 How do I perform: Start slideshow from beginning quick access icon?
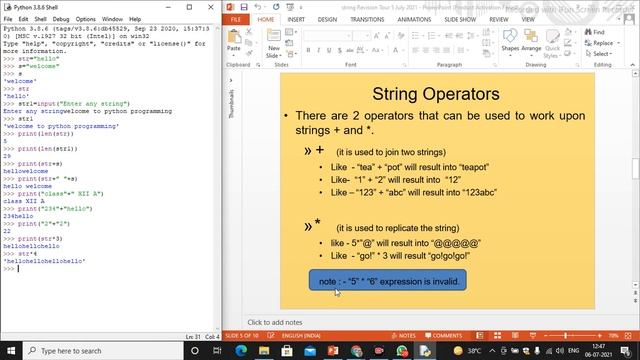point(290,7)
